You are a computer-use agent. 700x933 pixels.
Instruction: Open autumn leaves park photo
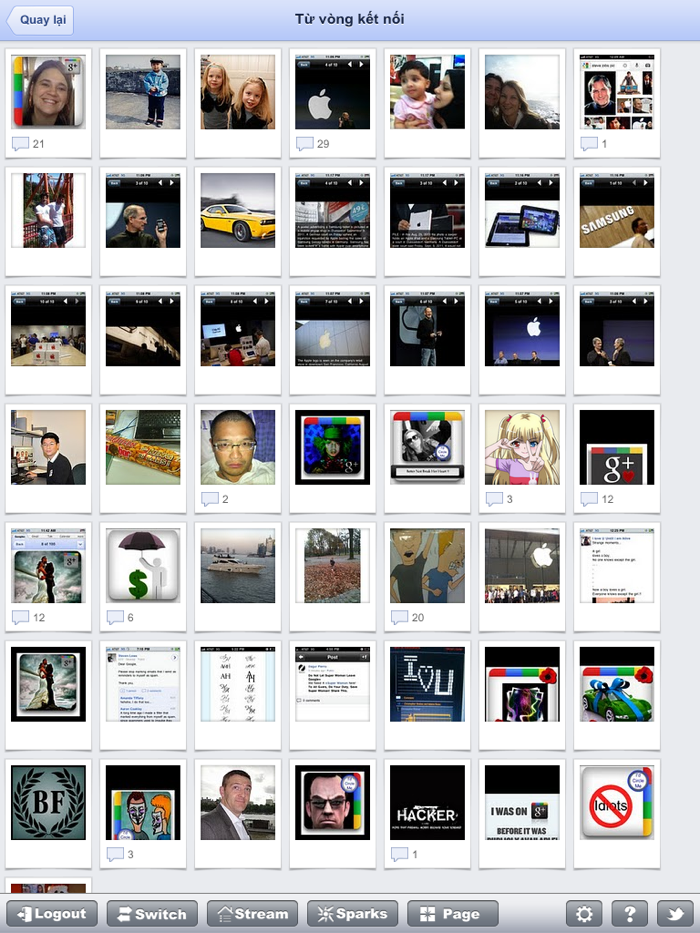tap(333, 565)
